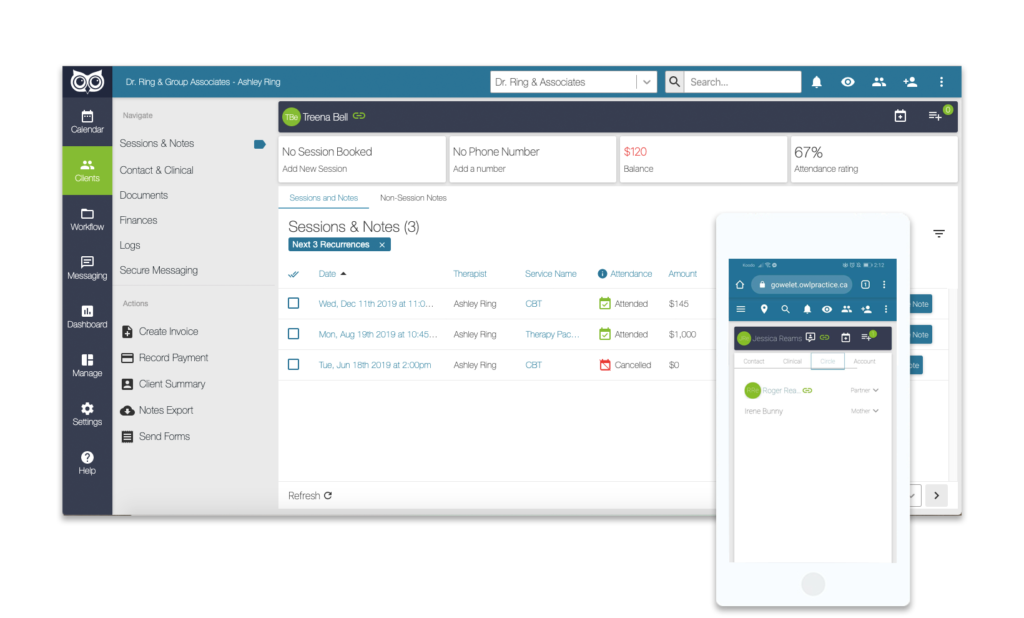Click Create Invoice action
This screenshot has height=618, width=1024.
(x=168, y=332)
